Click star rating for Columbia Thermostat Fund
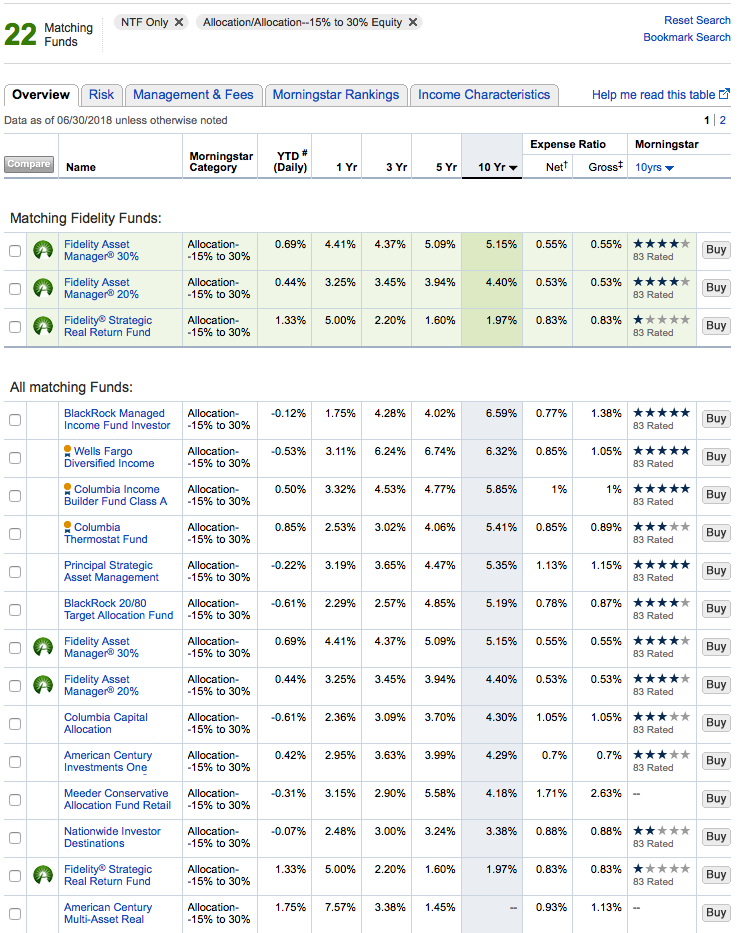Screen dimensions: 753x933 point(661,527)
